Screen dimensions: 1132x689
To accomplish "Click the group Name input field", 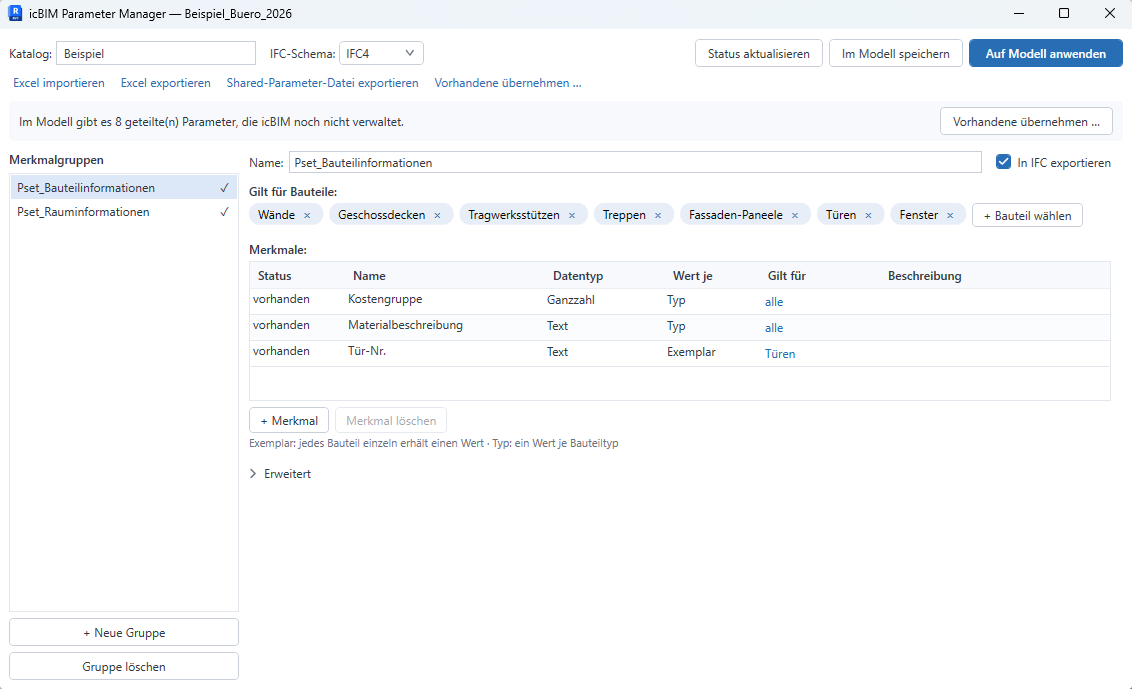I will click(635, 162).
